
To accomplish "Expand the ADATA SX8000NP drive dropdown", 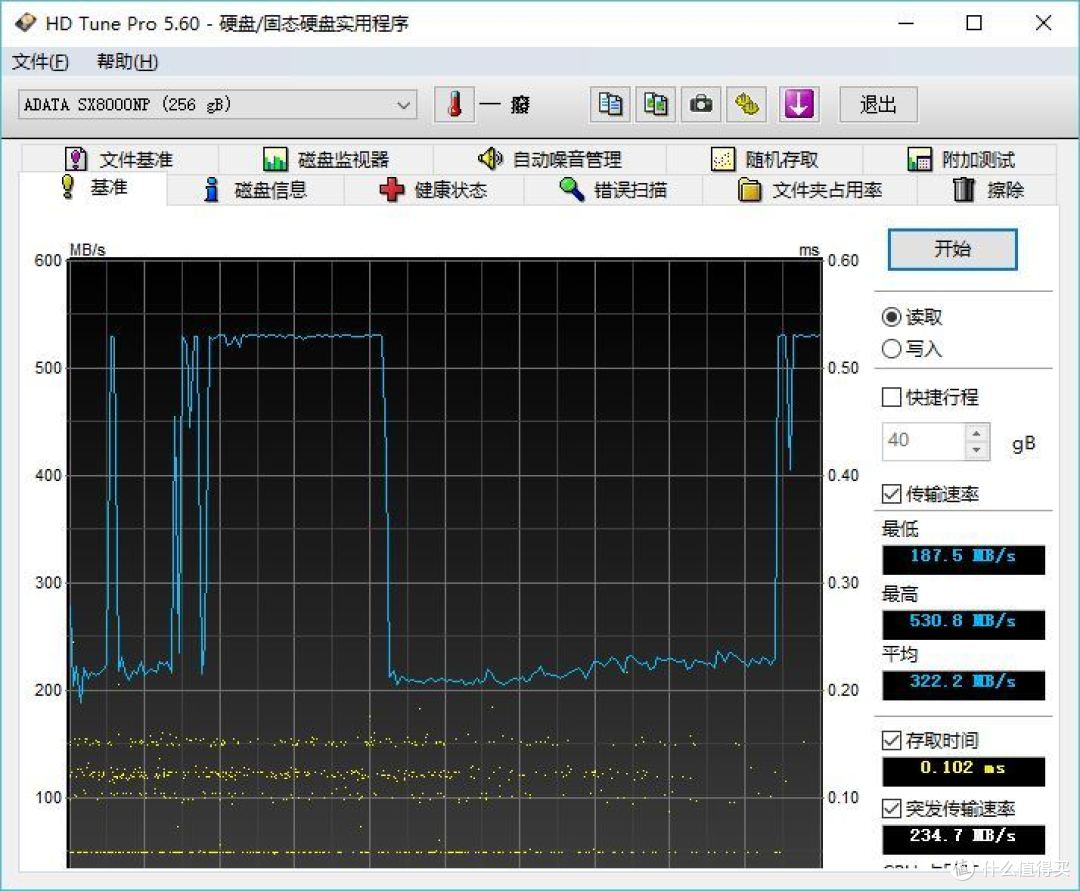I will 218,105.
